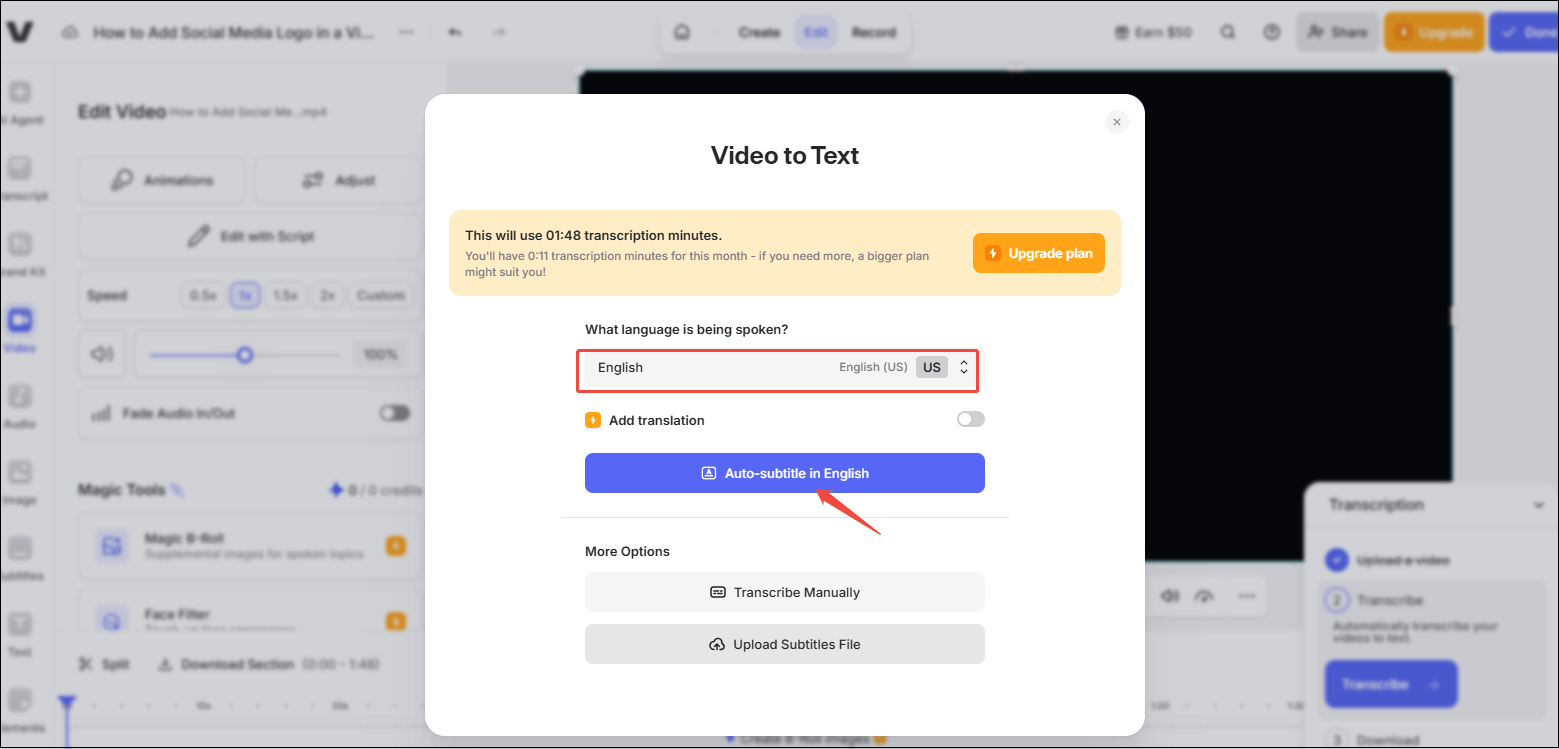The width and height of the screenshot is (1559, 749).
Task: Split the clip with the scissors tool
Action: click(103, 664)
